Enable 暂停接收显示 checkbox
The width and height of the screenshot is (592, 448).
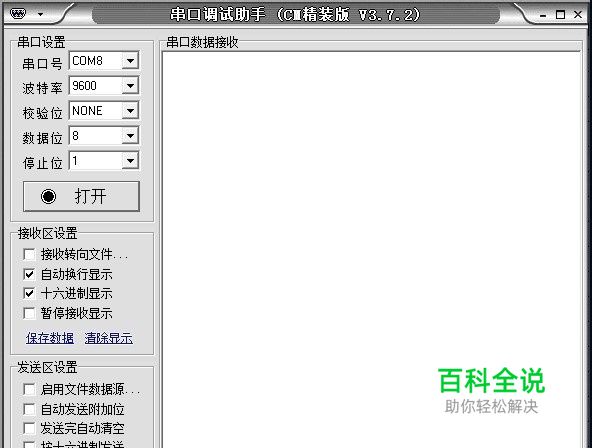29,313
